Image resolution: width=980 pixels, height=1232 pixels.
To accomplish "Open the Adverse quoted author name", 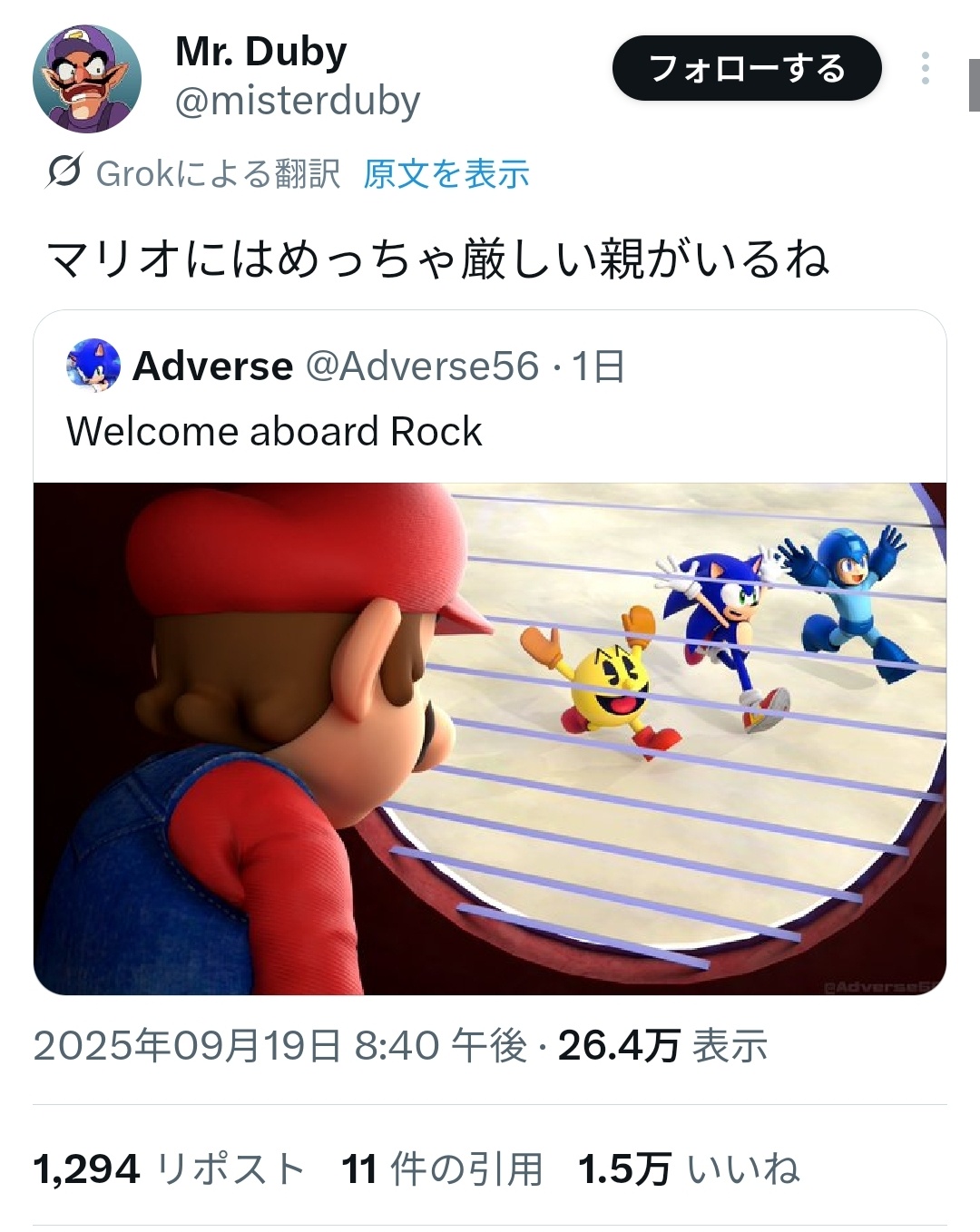I will 213,367.
